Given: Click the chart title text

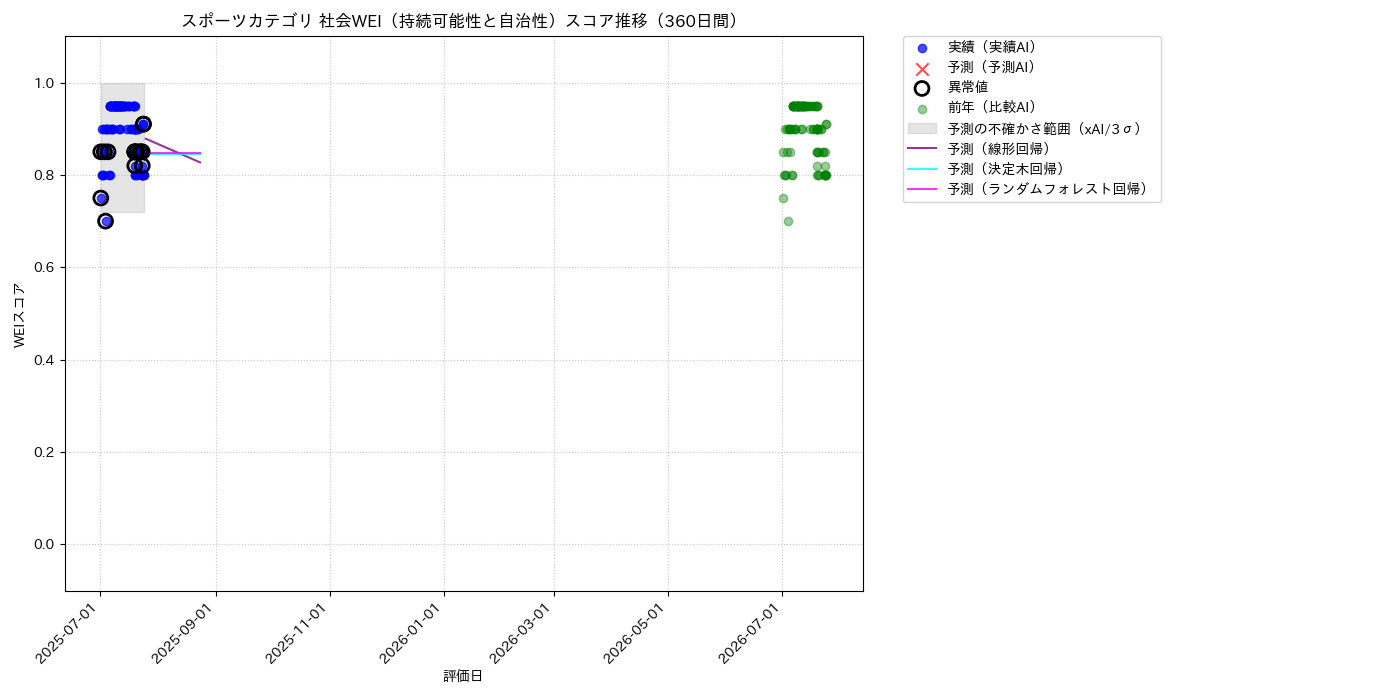Looking at the screenshot, I should [461, 21].
